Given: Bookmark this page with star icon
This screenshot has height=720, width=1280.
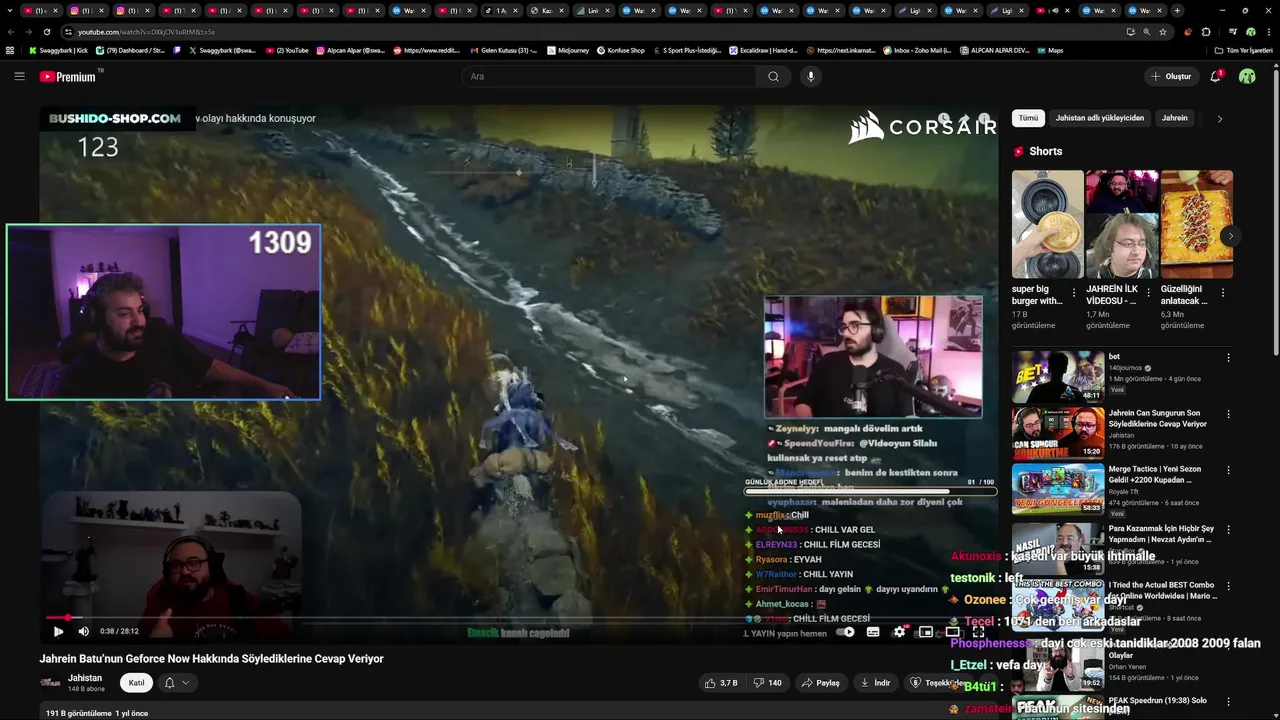Looking at the screenshot, I should [1162, 32].
